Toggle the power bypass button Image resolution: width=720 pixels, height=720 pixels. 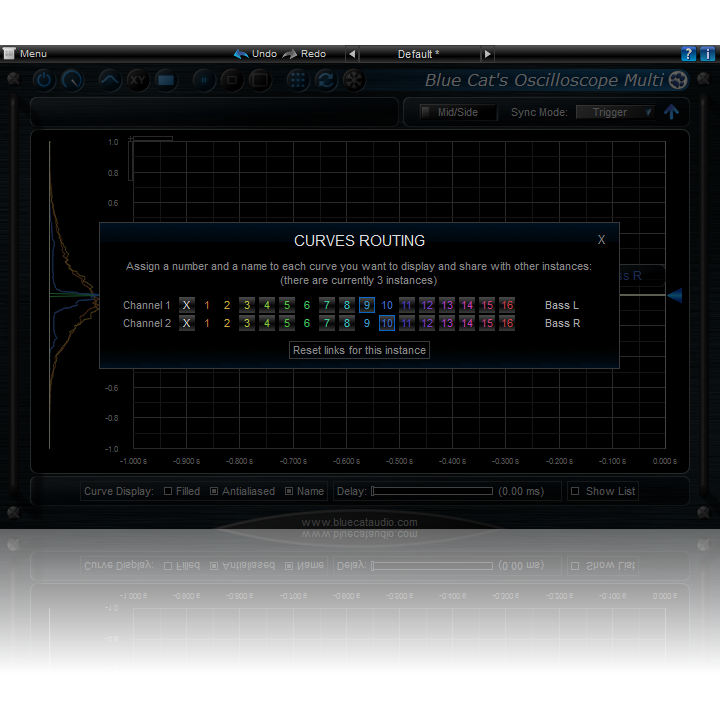[44, 80]
